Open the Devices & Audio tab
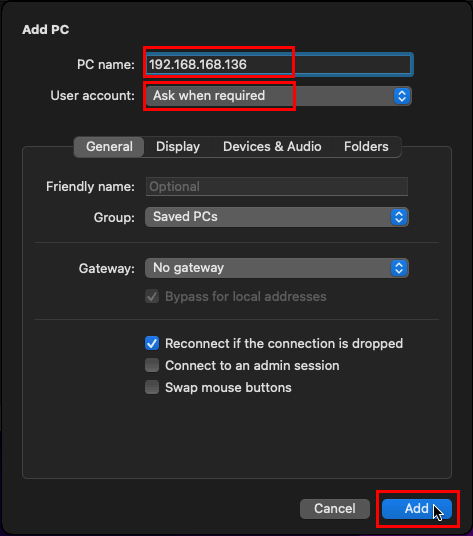473x536 pixels. 272,147
